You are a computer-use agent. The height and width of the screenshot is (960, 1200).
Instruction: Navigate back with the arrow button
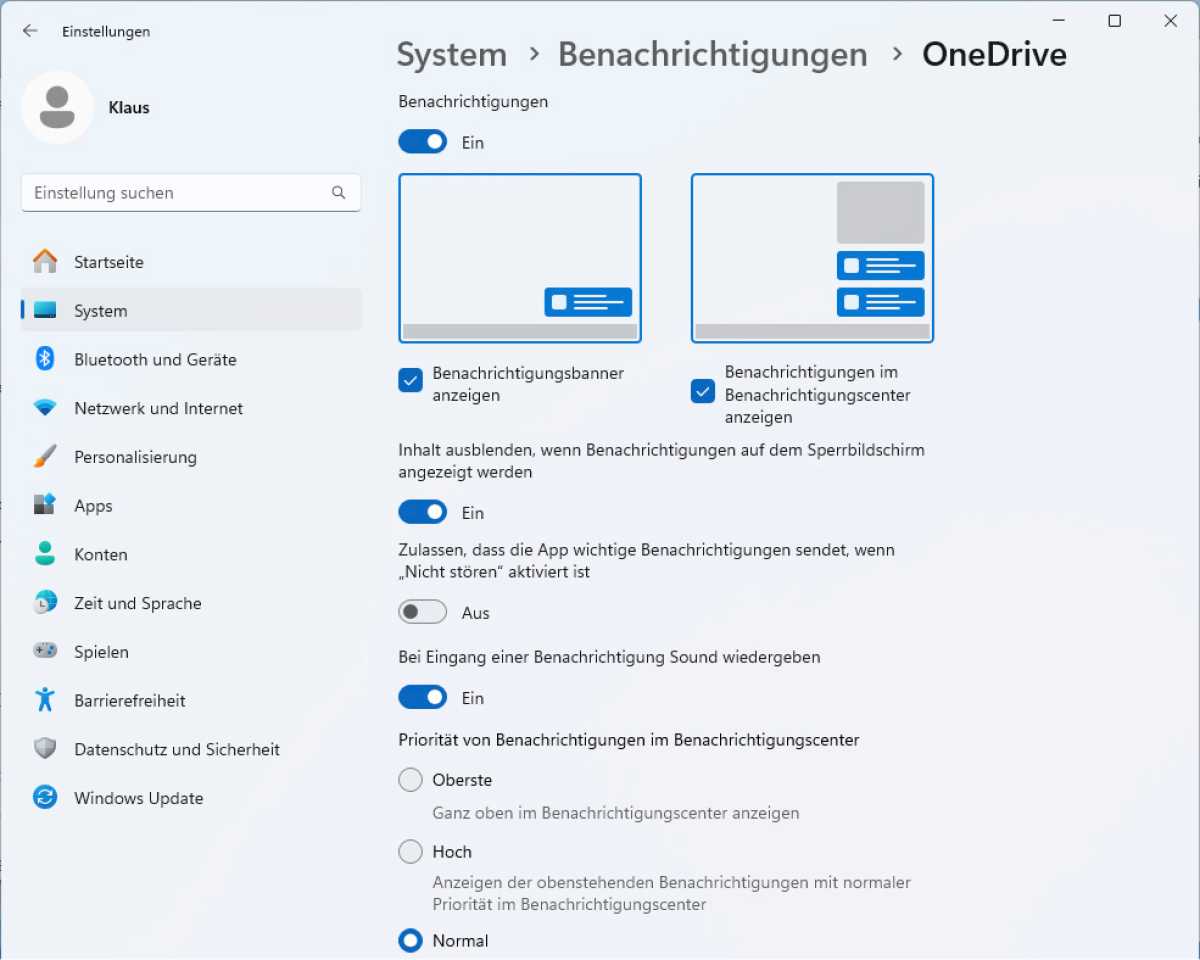30,30
